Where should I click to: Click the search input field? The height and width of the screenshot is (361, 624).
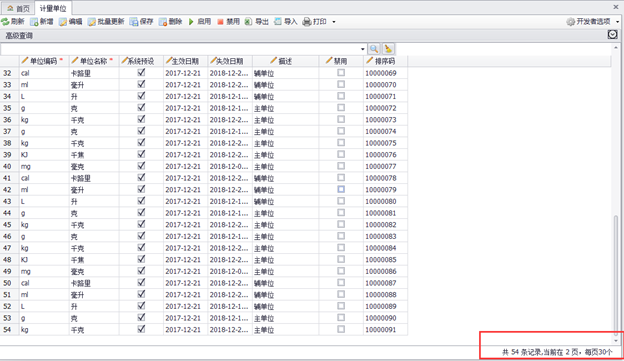coord(180,49)
